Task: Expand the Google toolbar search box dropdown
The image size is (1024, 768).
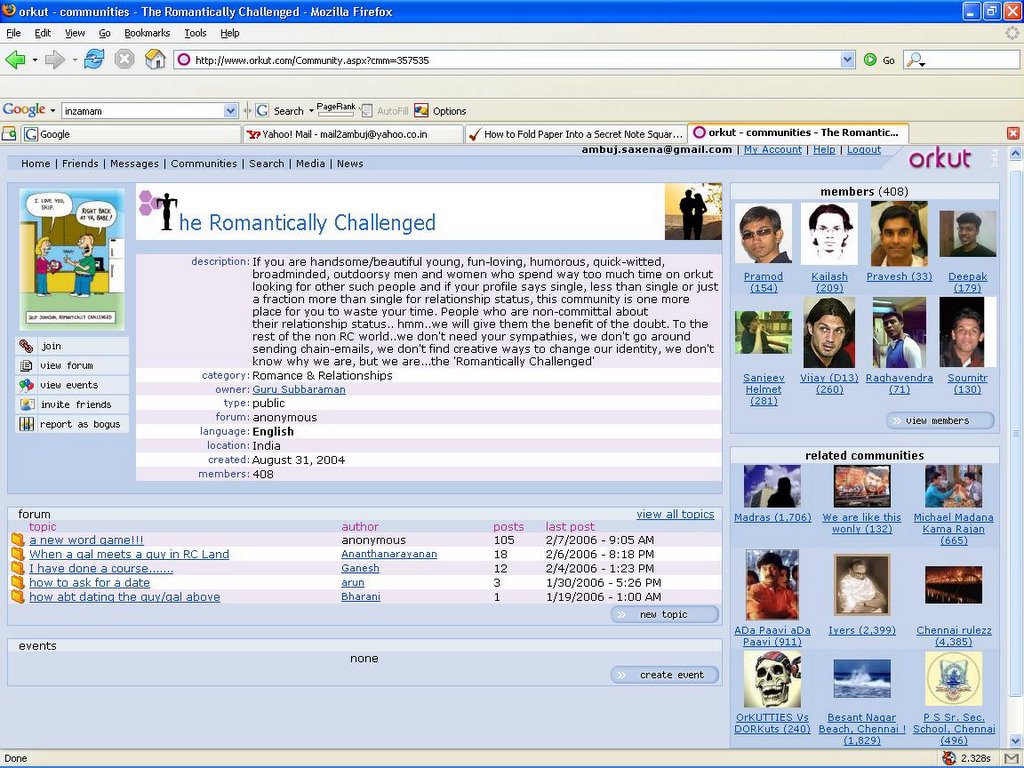Action: (230, 110)
